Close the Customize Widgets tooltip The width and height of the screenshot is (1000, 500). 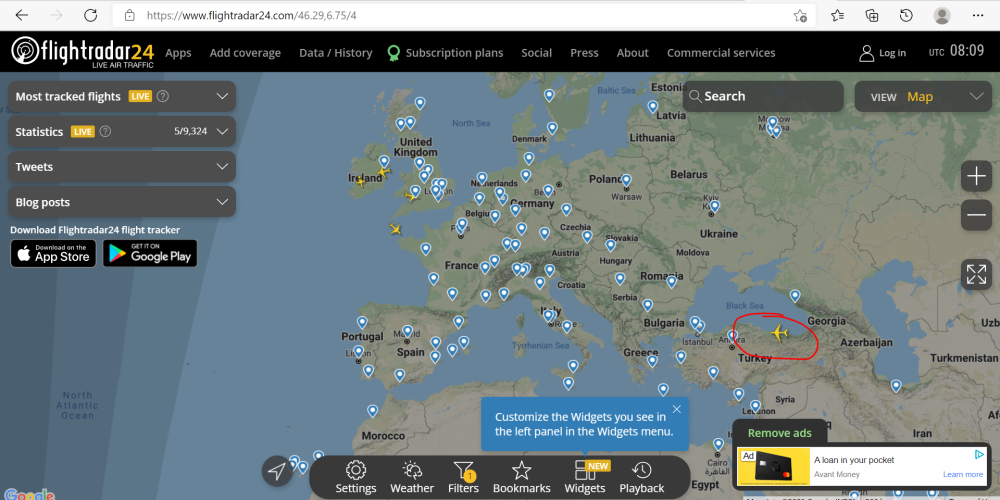tap(677, 409)
